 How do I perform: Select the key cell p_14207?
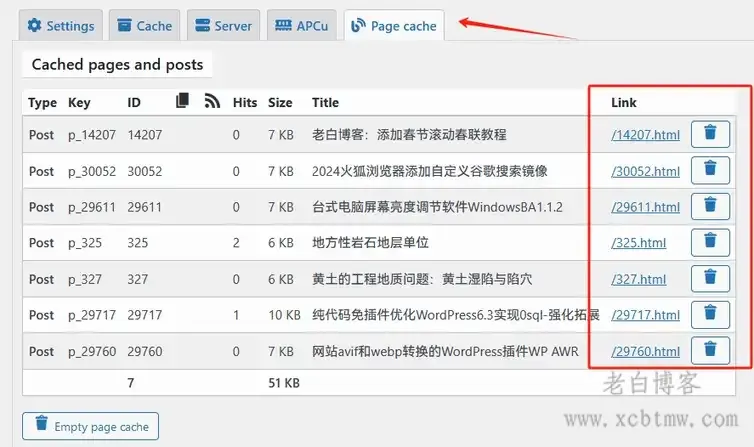[92, 135]
